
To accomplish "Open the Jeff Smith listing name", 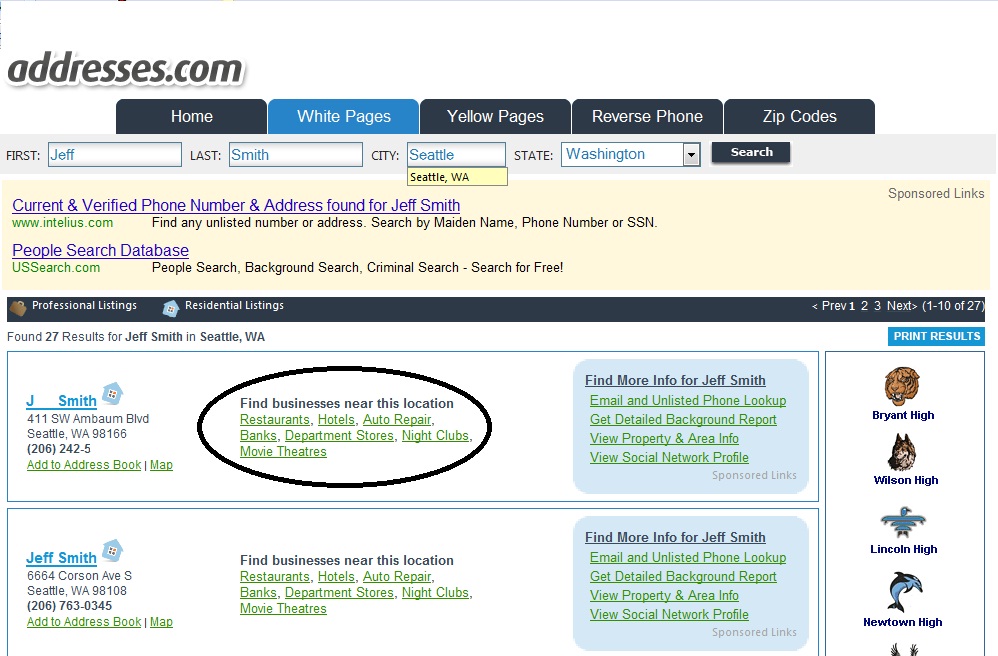I will tap(61, 558).
